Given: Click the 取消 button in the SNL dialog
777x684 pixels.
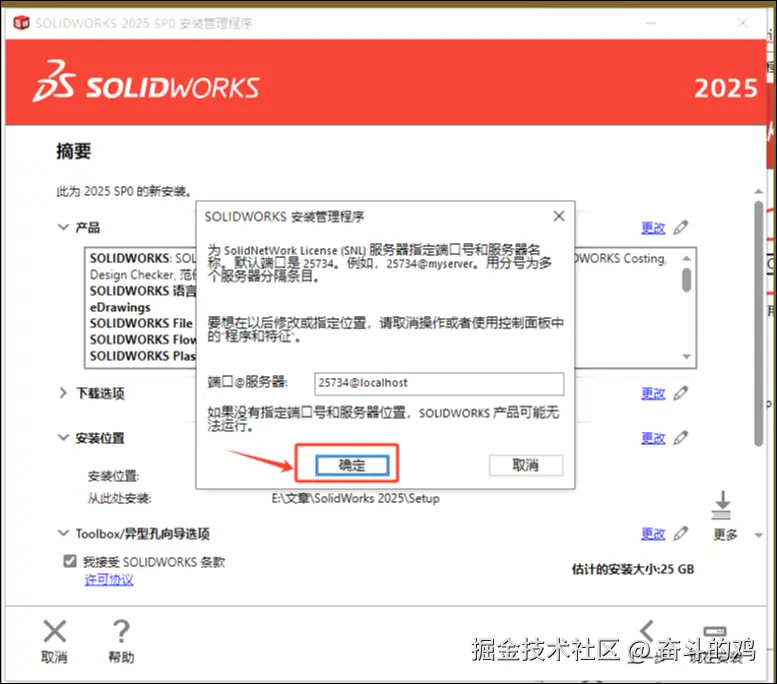Looking at the screenshot, I should [x=526, y=465].
